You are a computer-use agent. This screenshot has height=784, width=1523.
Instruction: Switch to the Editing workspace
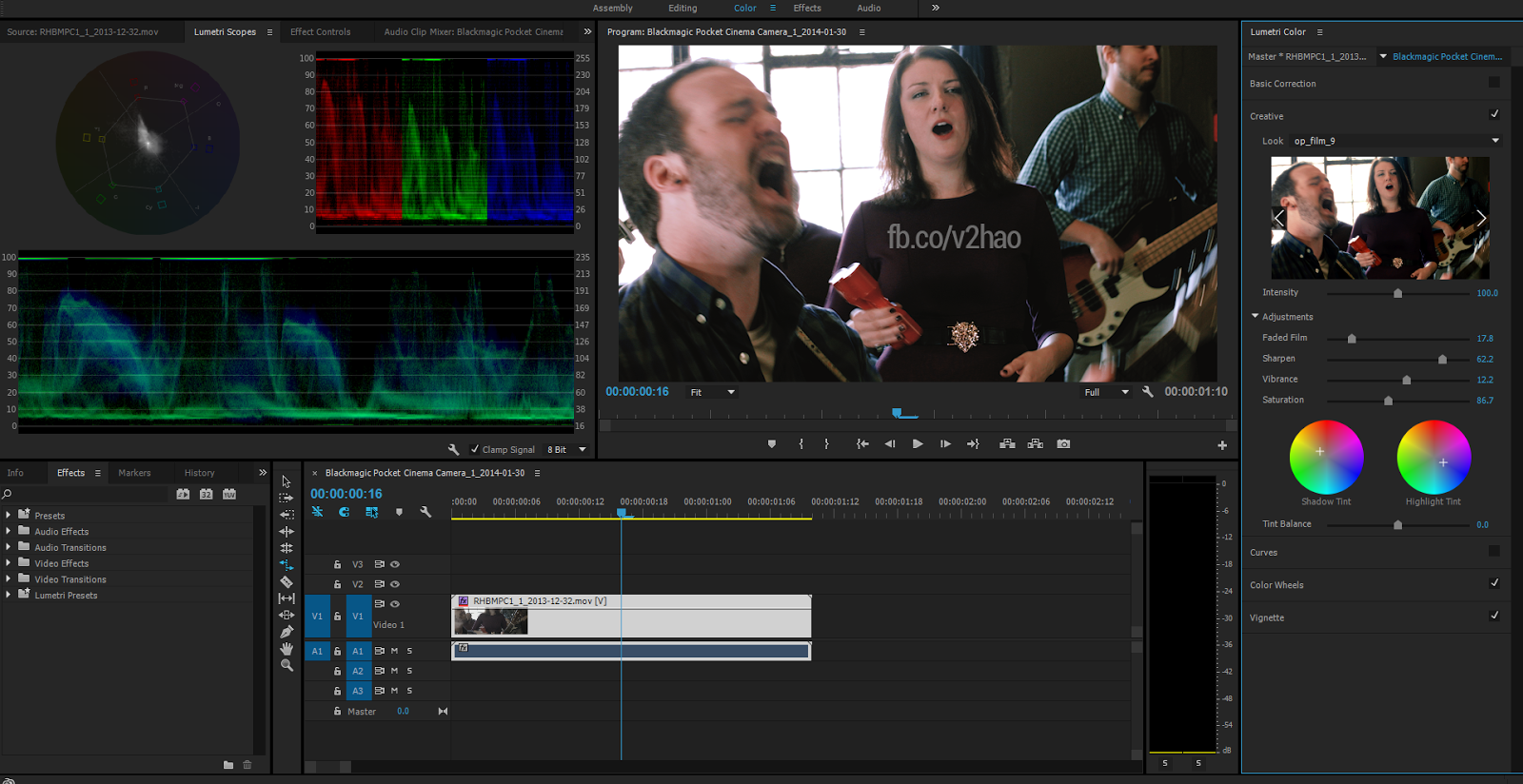(x=682, y=8)
